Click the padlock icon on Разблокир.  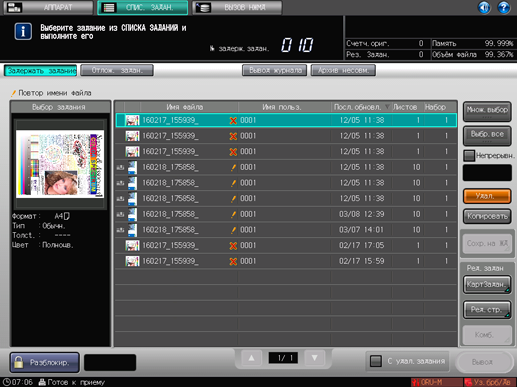[x=19, y=362]
